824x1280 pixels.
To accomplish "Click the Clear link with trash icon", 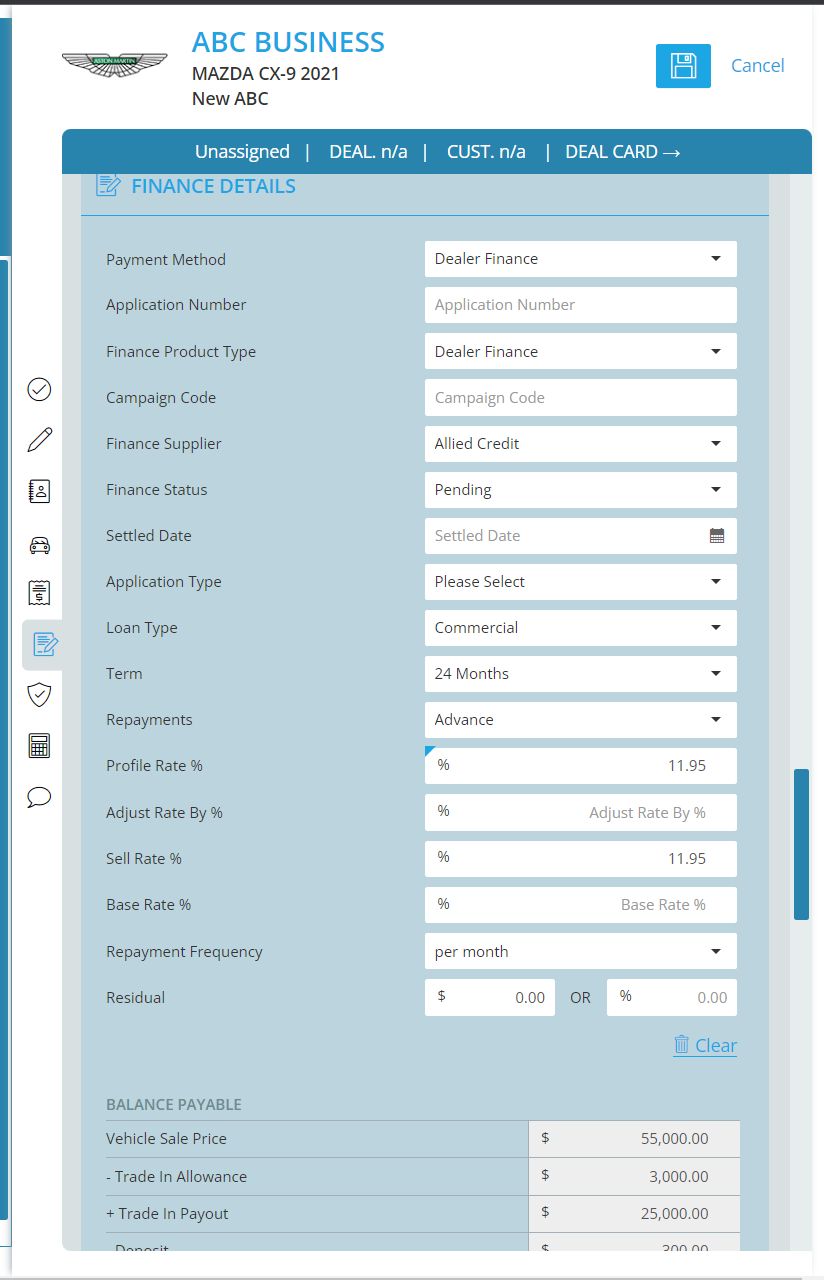I will click(705, 1045).
